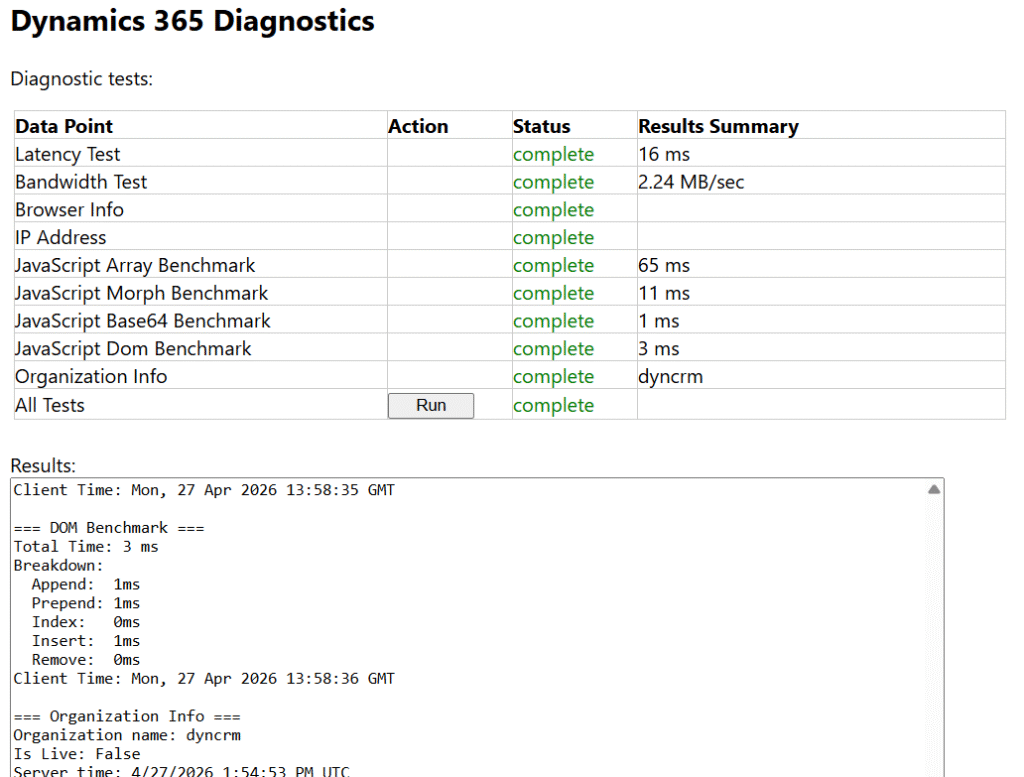
Task: Click the '2.24 MB/sec' bandwidth result
Action: pos(691,182)
